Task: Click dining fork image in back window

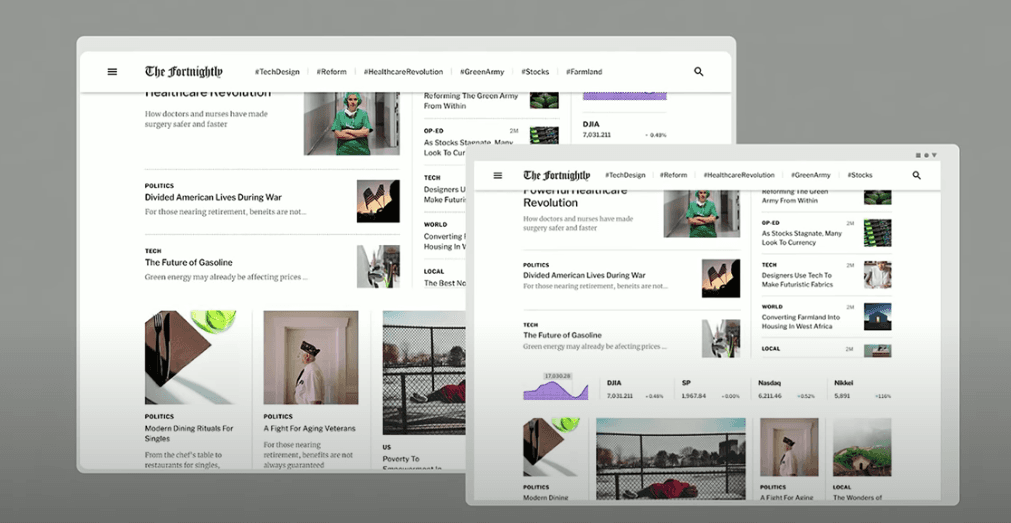Action: click(x=190, y=357)
